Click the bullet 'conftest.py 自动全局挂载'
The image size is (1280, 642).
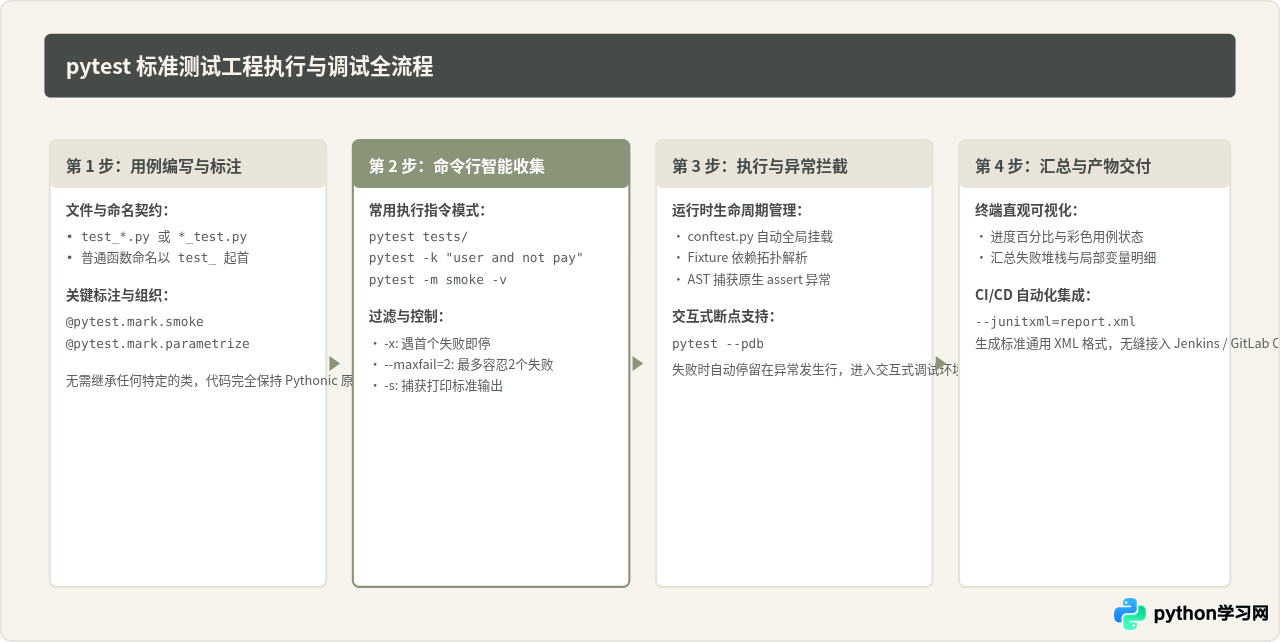click(753, 237)
